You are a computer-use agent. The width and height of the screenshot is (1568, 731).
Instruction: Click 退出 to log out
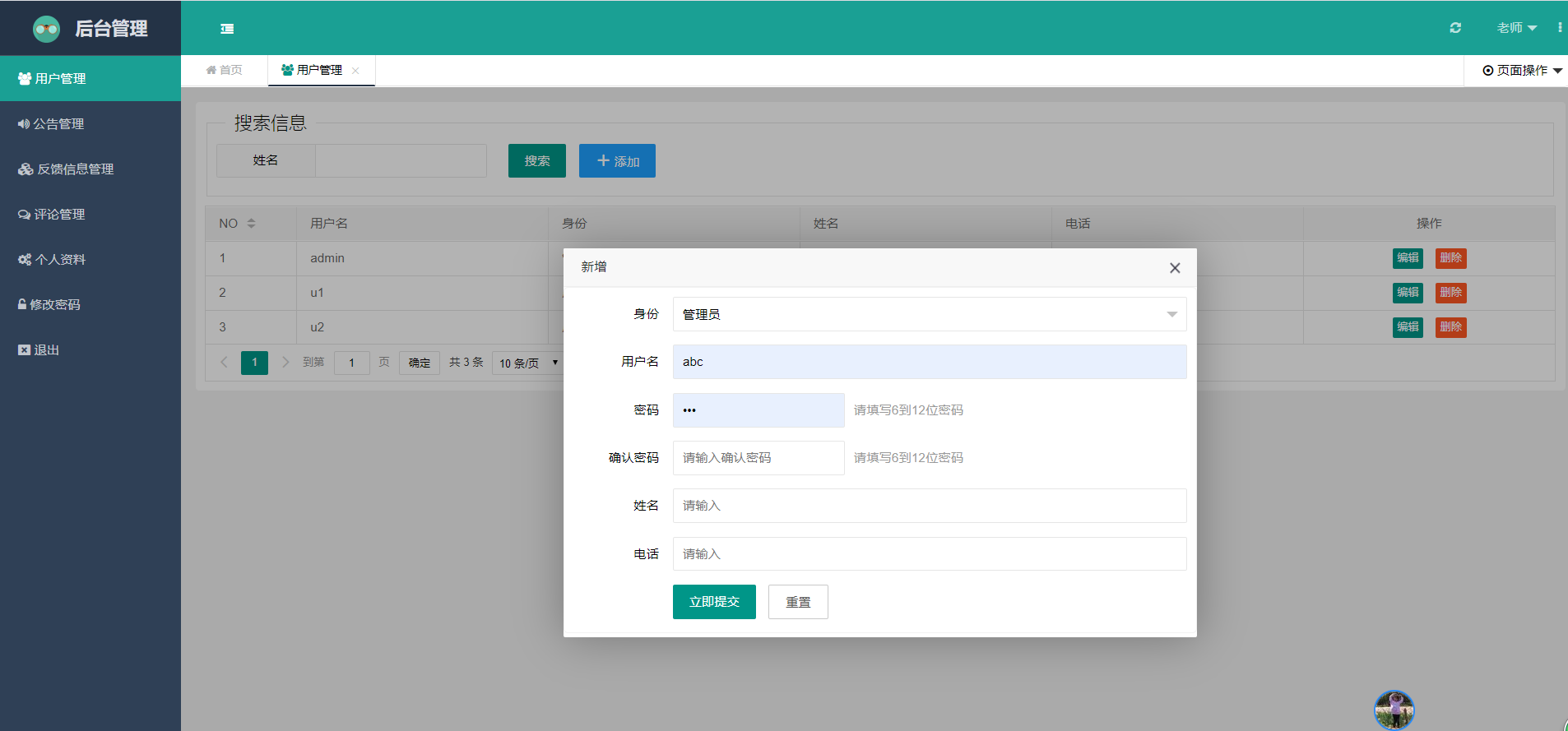(90, 349)
